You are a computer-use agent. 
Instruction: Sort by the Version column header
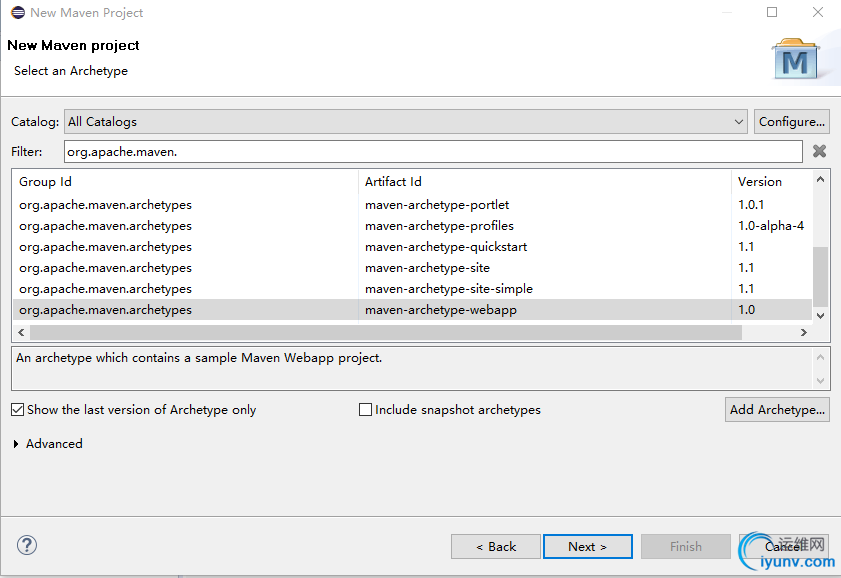pos(771,182)
